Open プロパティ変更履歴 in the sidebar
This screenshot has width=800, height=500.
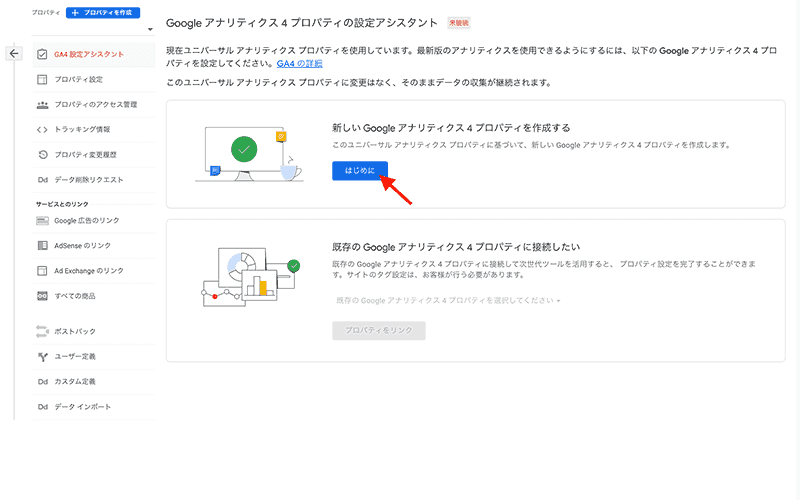pyautogui.click(x=94, y=155)
